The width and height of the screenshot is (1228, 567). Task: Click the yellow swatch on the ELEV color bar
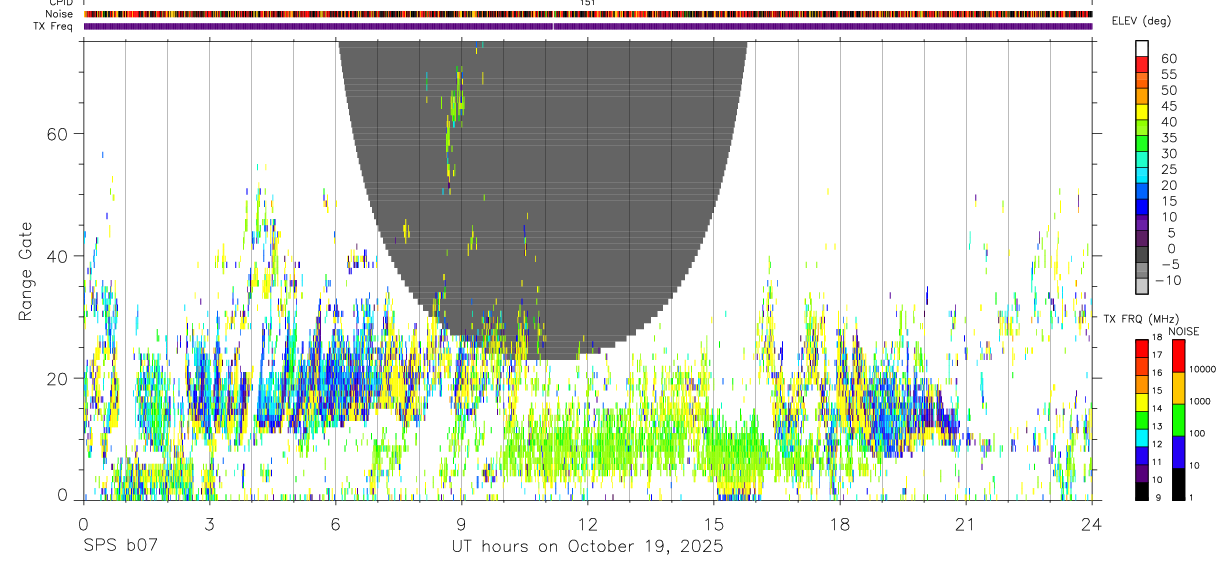(1142, 112)
